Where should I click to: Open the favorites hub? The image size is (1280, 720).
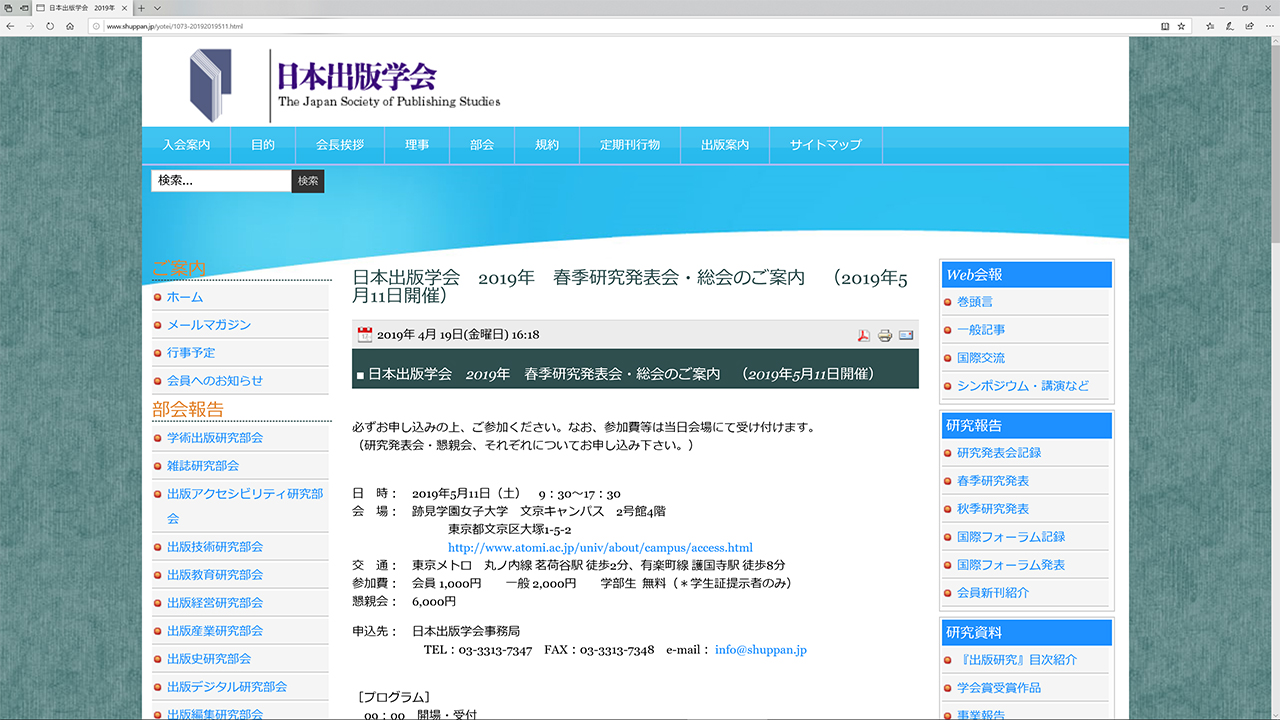1210,26
